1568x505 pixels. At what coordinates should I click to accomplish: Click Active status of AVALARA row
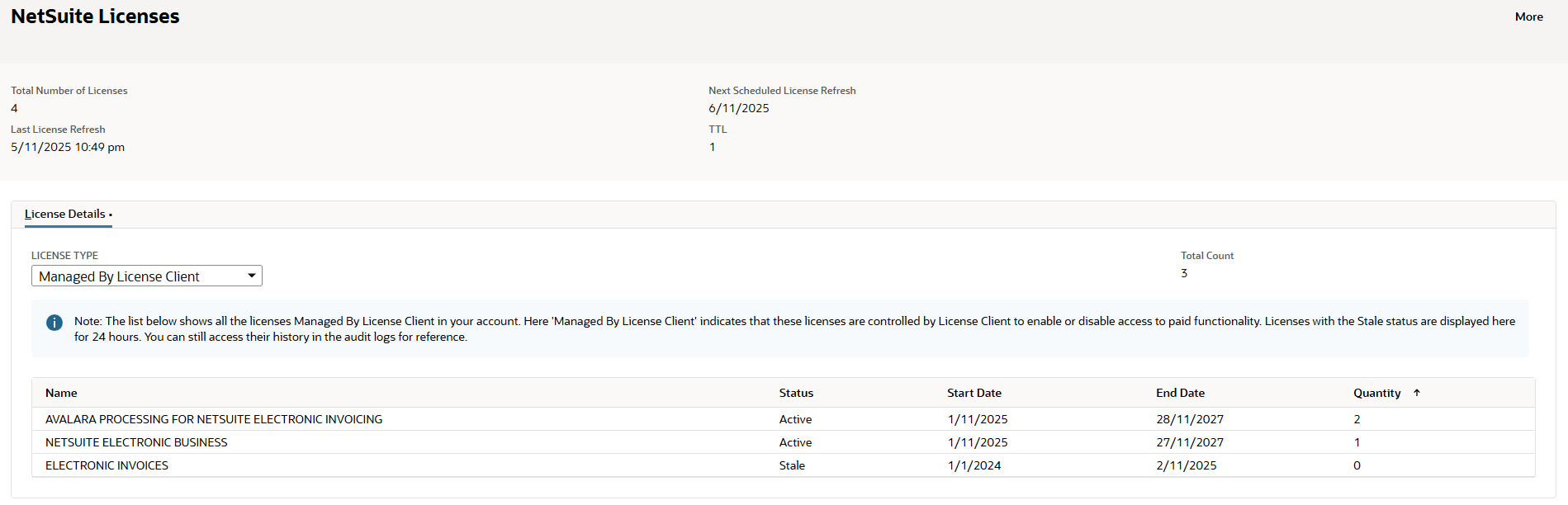click(x=795, y=419)
